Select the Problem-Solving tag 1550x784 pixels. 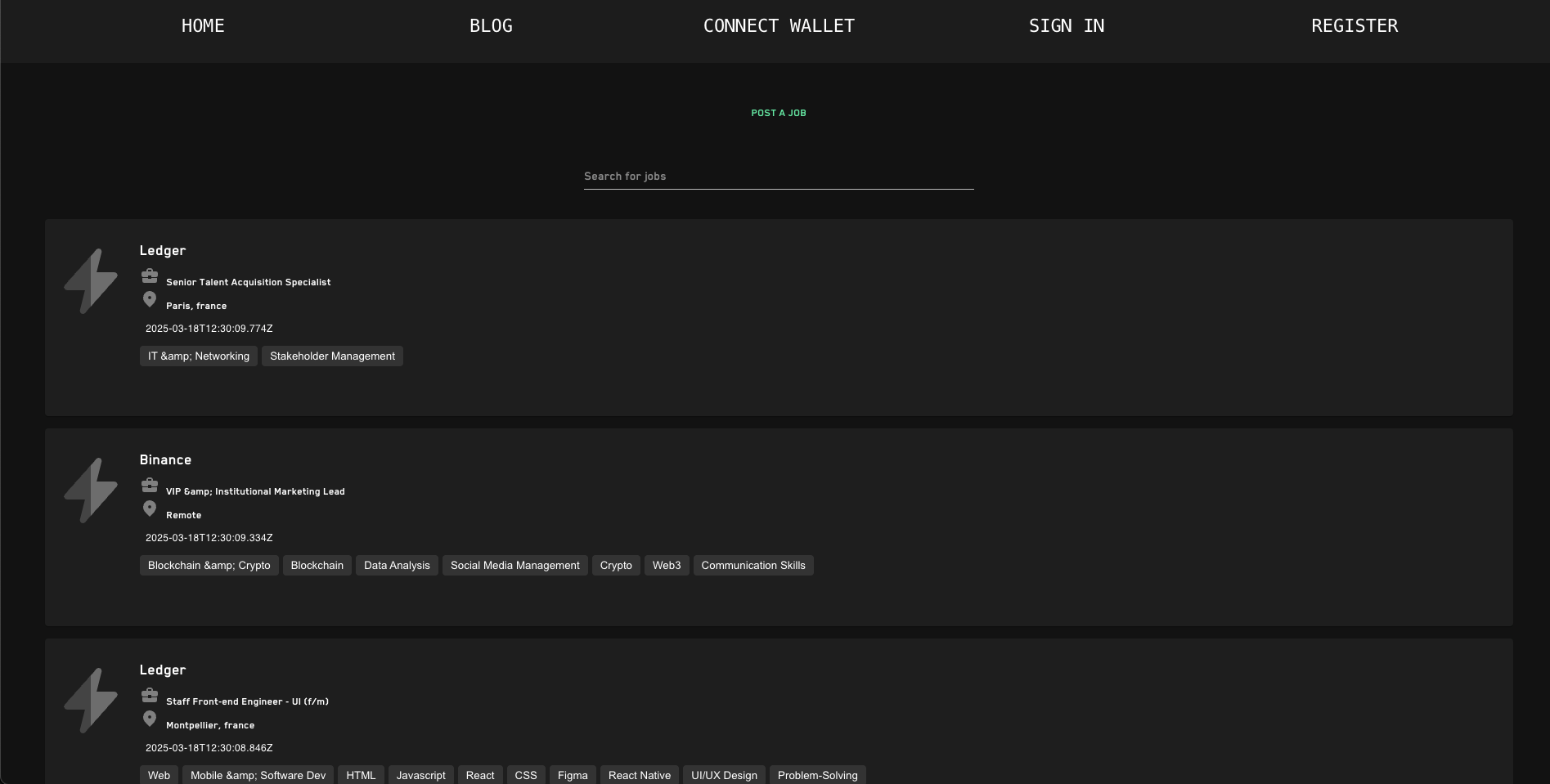click(x=818, y=775)
